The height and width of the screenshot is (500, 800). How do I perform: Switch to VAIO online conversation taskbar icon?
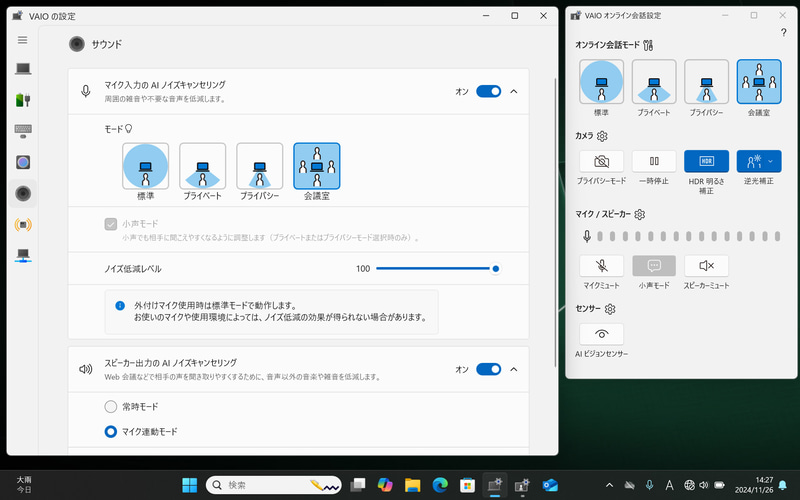click(x=522, y=485)
